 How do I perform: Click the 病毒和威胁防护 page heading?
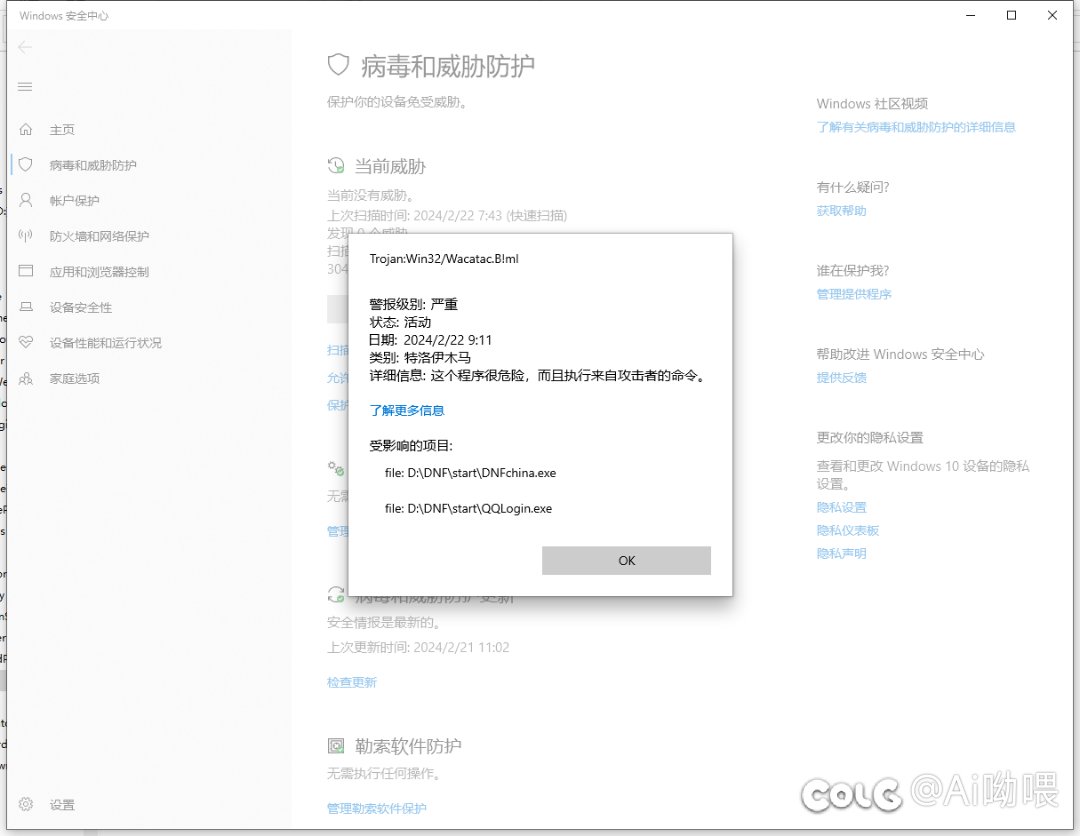pyautogui.click(x=448, y=66)
